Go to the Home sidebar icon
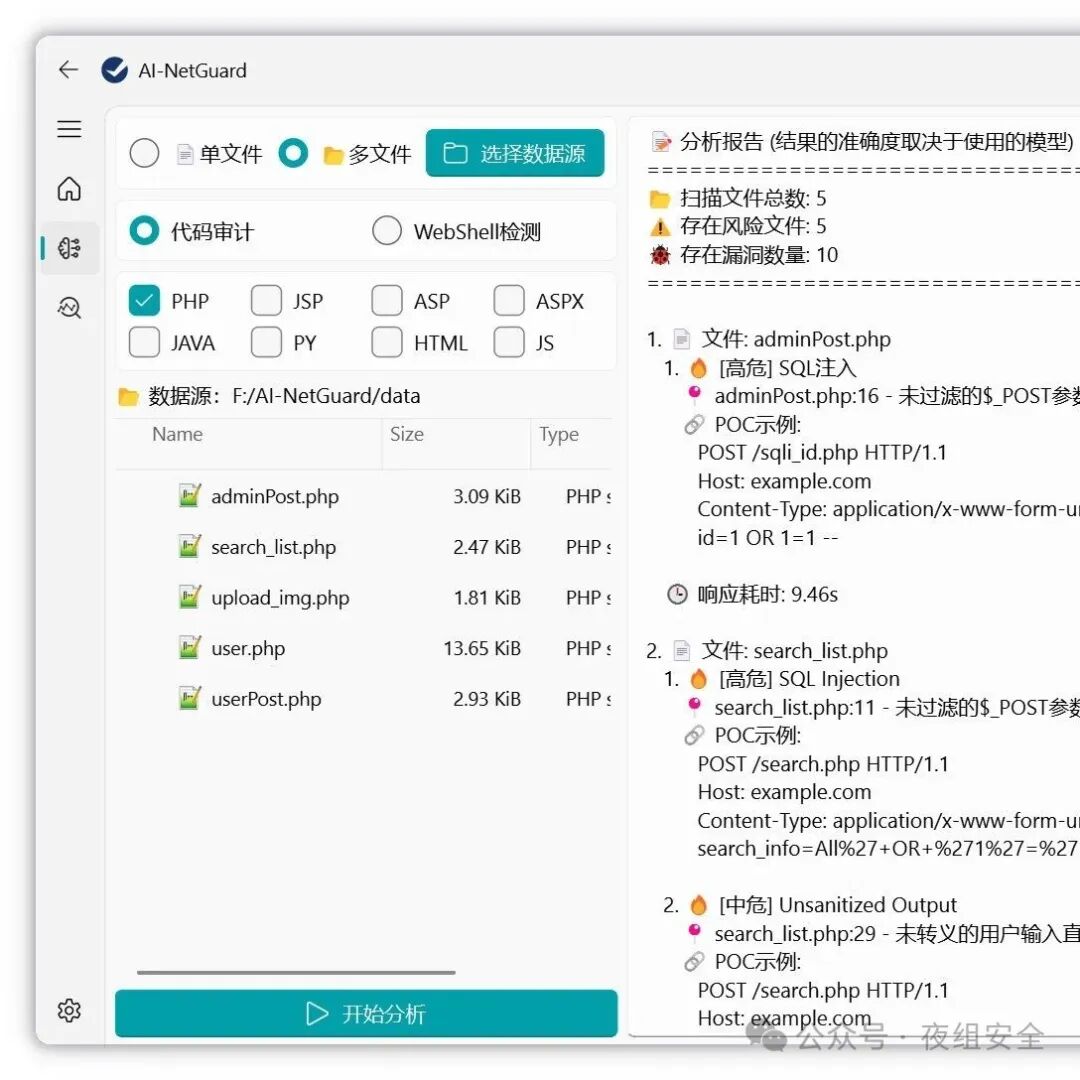This screenshot has height=1080, width=1080. point(69,188)
